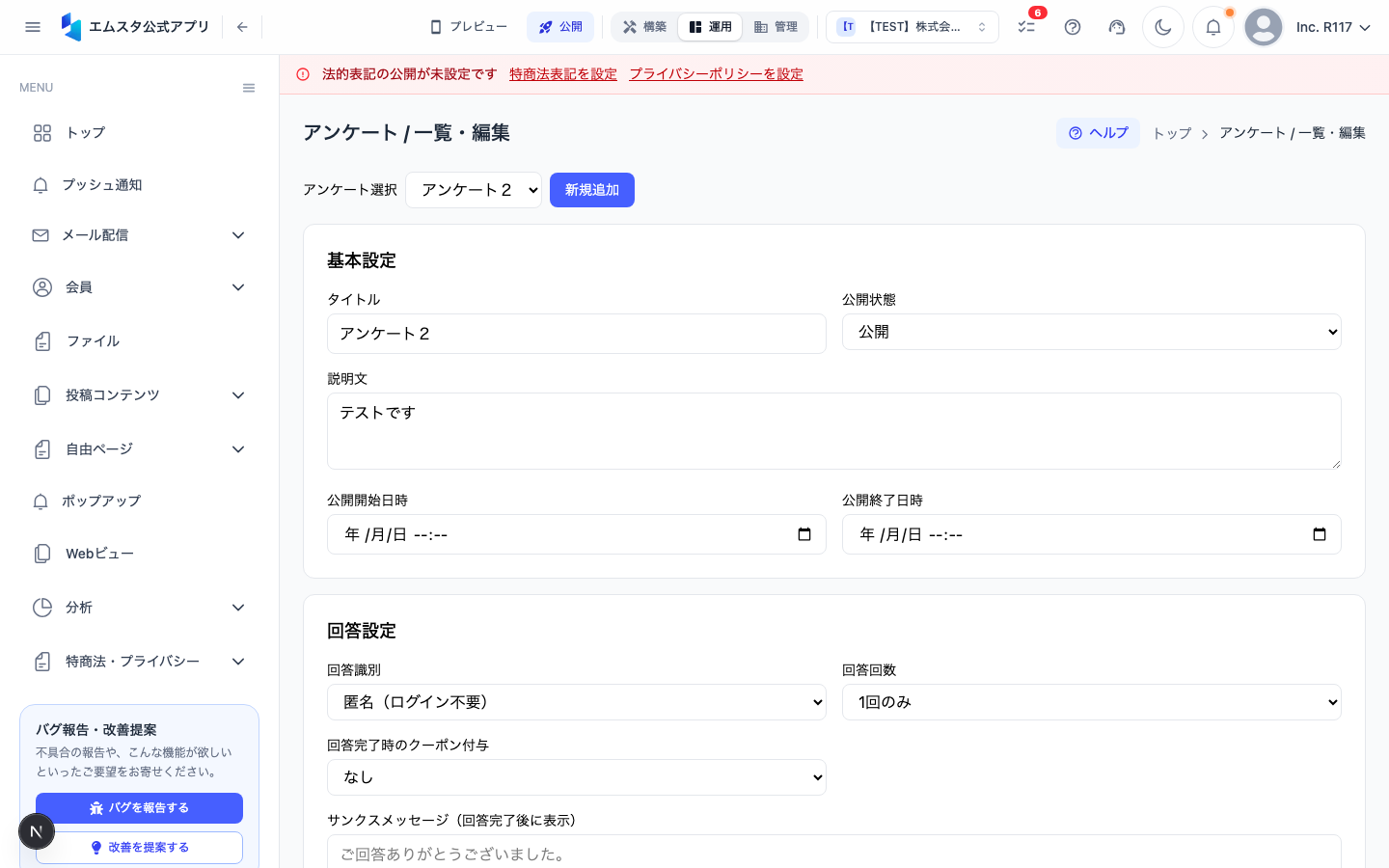Open ファイル in the sidebar

(139, 341)
